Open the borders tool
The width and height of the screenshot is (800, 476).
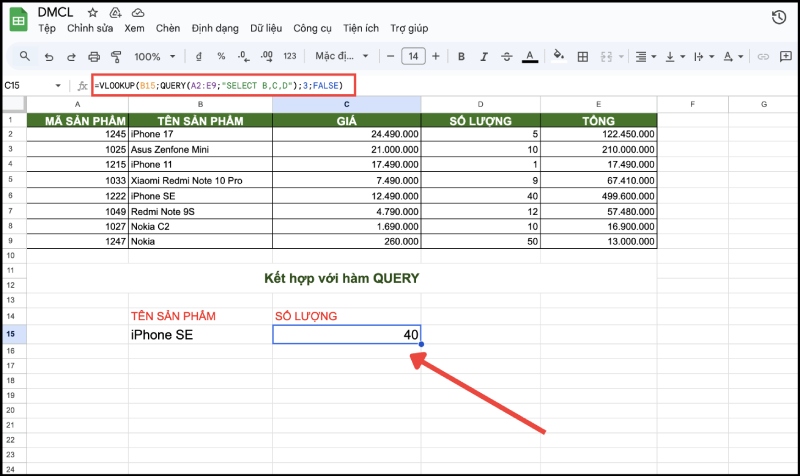(x=583, y=57)
